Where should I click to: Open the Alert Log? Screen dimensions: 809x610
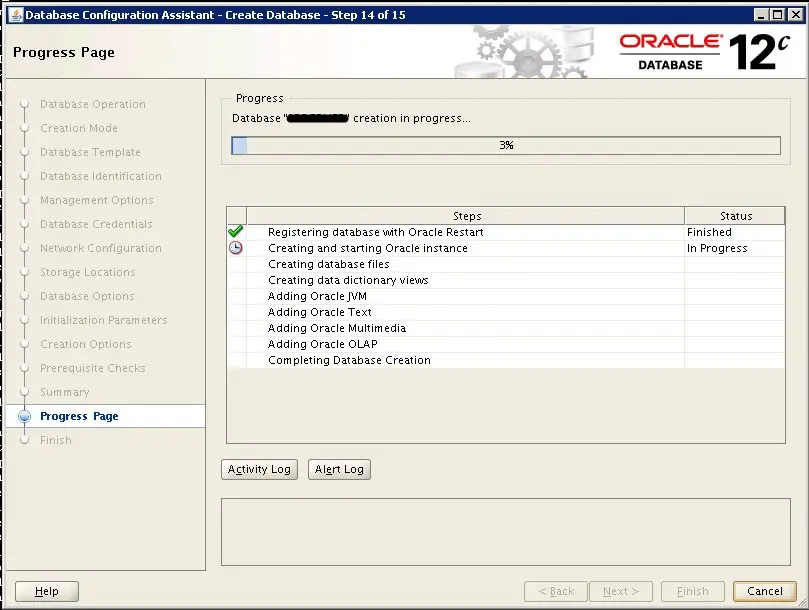[339, 469]
